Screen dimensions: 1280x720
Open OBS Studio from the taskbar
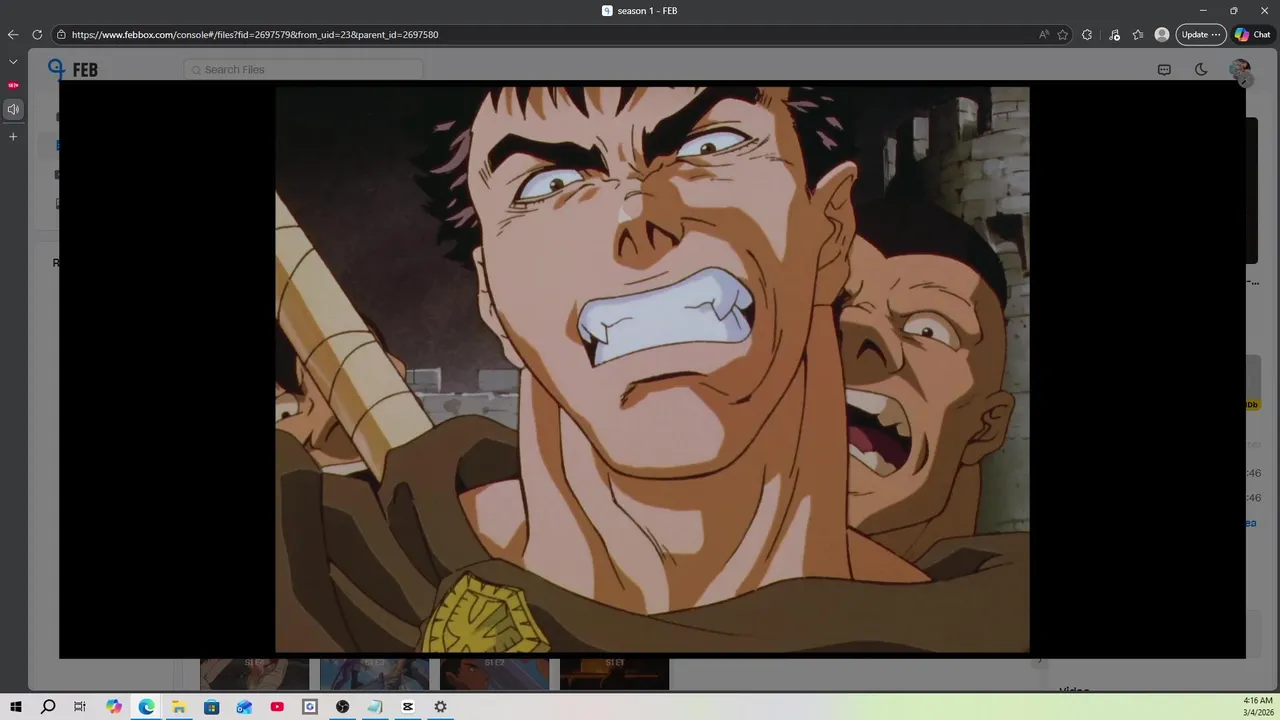[343, 707]
